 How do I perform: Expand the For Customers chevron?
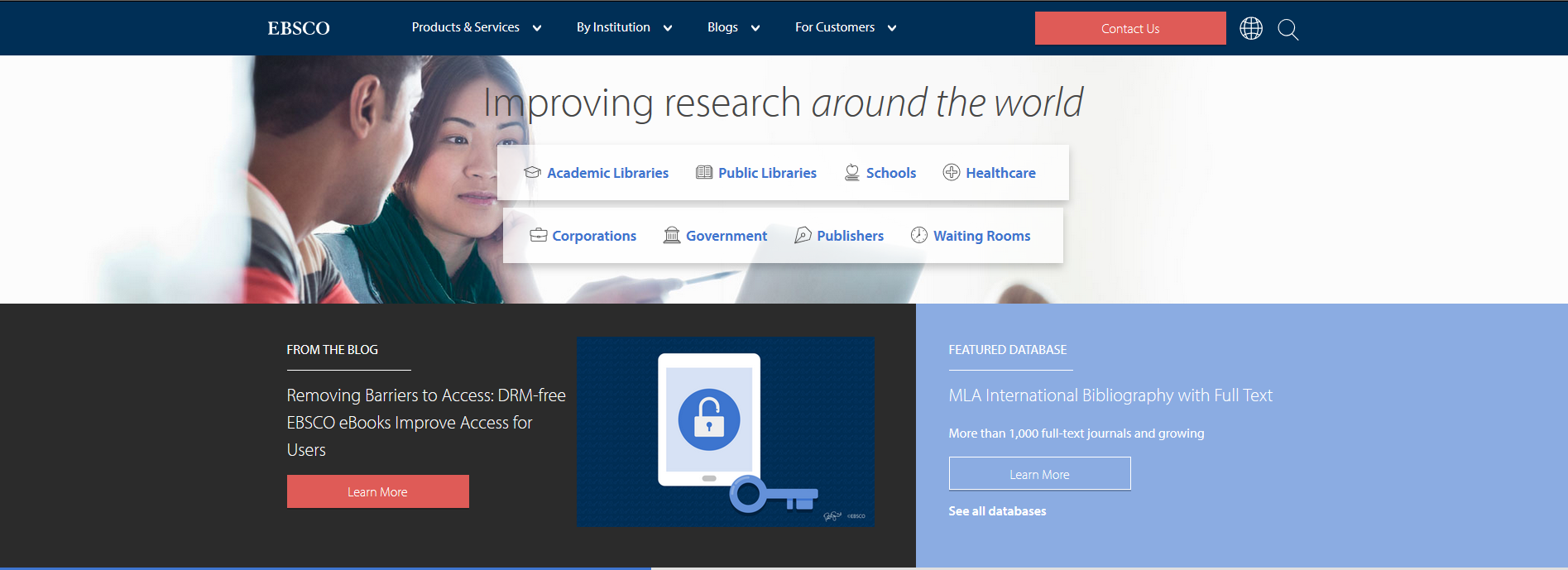(x=892, y=28)
